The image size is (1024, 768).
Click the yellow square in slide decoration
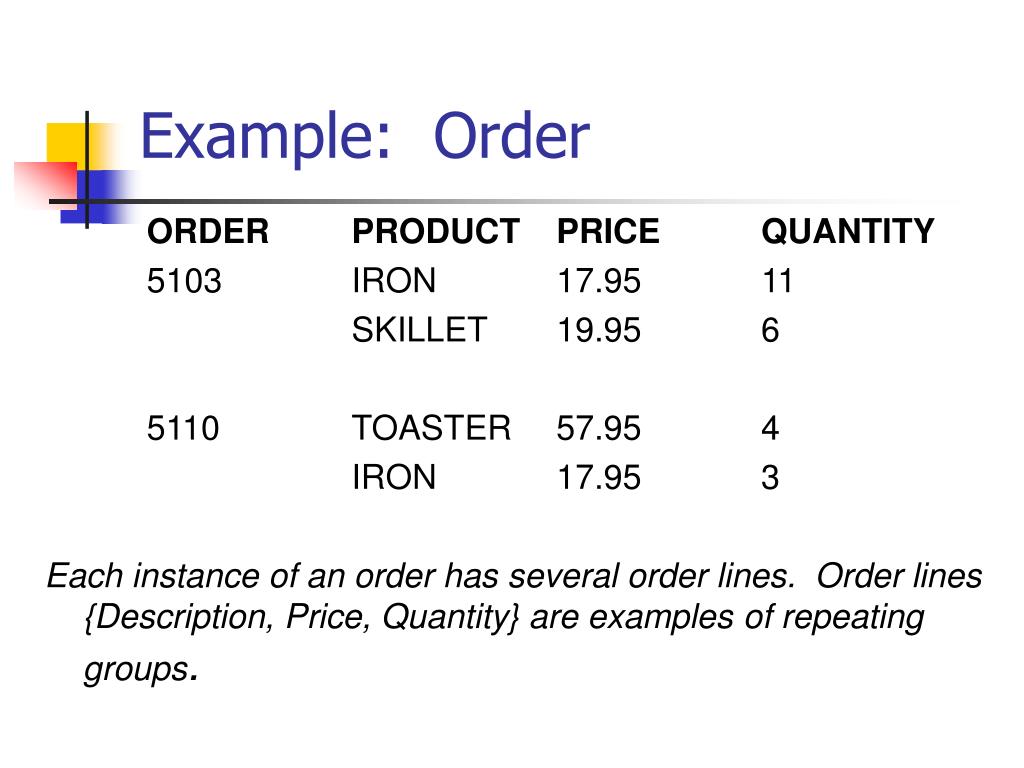[67, 145]
